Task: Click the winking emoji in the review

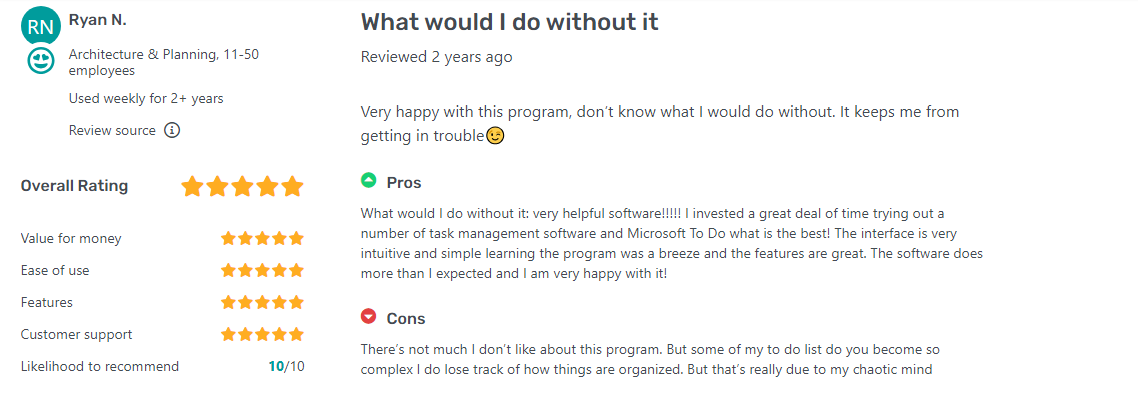Action: pyautogui.click(x=495, y=136)
